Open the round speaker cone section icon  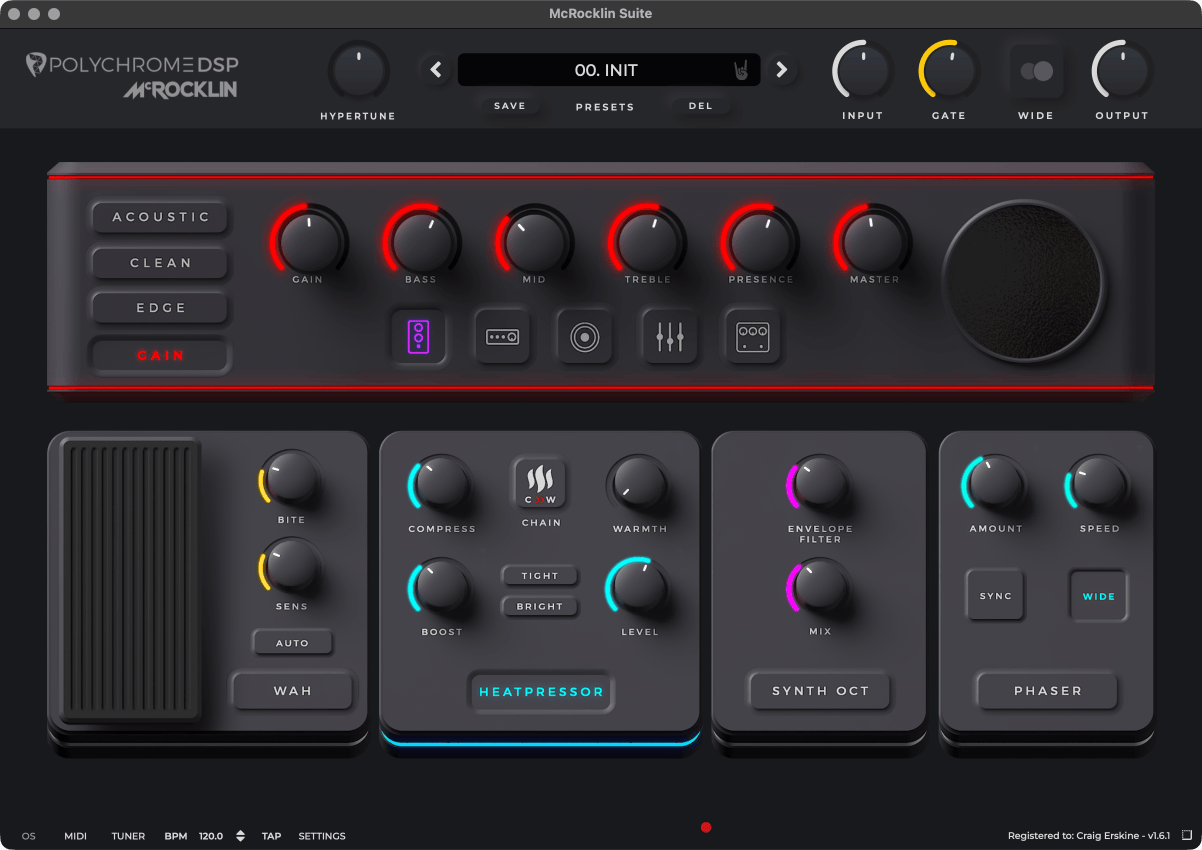585,337
